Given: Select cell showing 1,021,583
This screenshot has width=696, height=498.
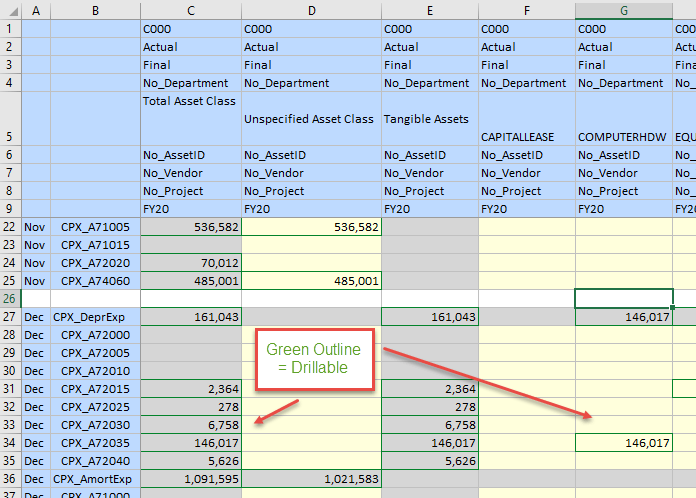Looking at the screenshot, I should click(x=311, y=479).
